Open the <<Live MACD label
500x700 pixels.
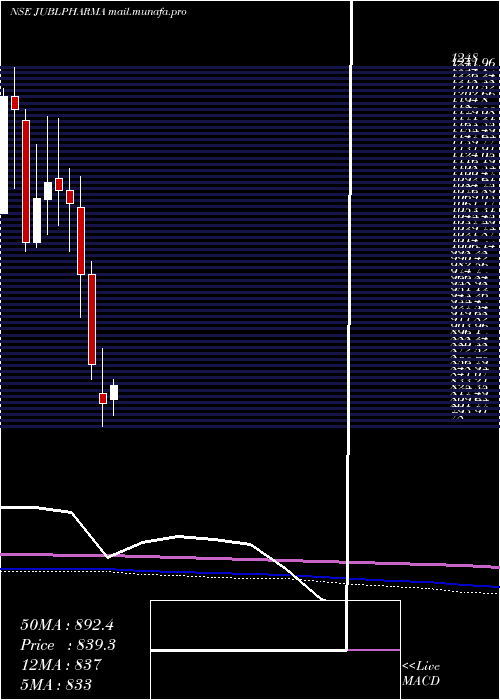coord(421,673)
